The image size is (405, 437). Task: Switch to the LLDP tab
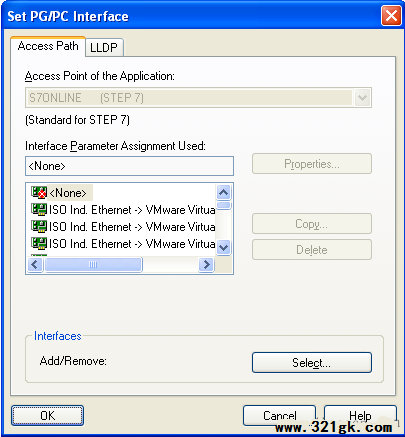(x=104, y=47)
